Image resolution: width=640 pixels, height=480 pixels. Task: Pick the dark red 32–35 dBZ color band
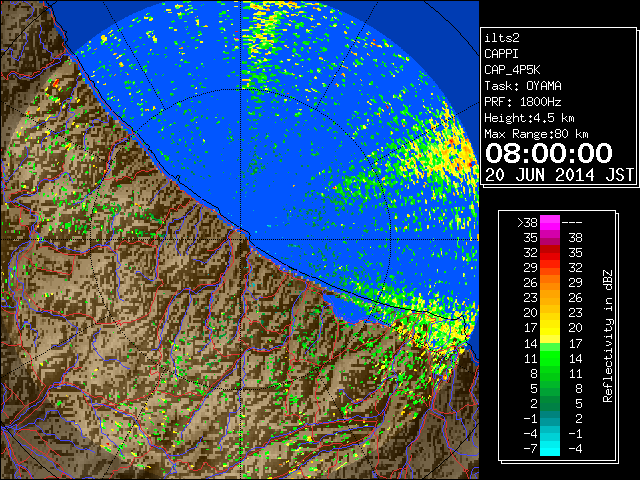tap(550, 252)
